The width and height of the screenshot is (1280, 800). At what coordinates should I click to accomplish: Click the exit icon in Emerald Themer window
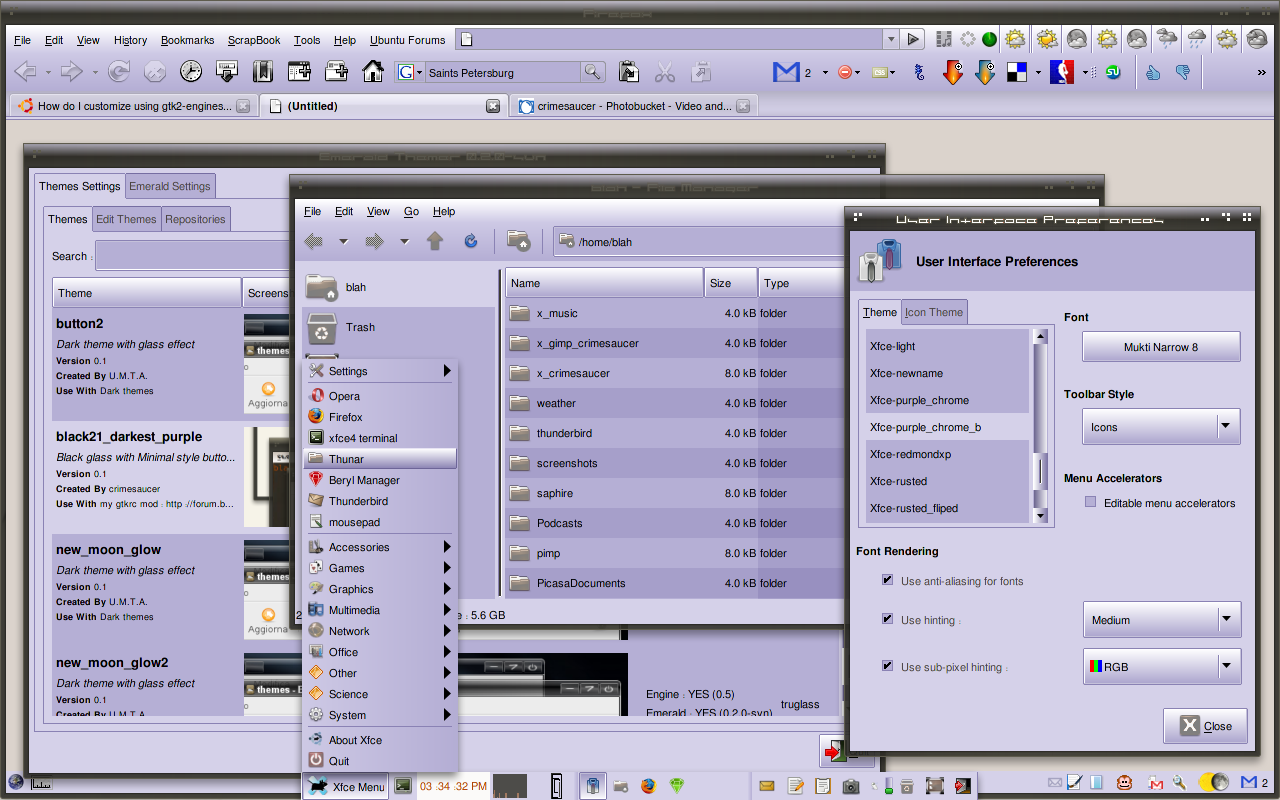[x=834, y=750]
